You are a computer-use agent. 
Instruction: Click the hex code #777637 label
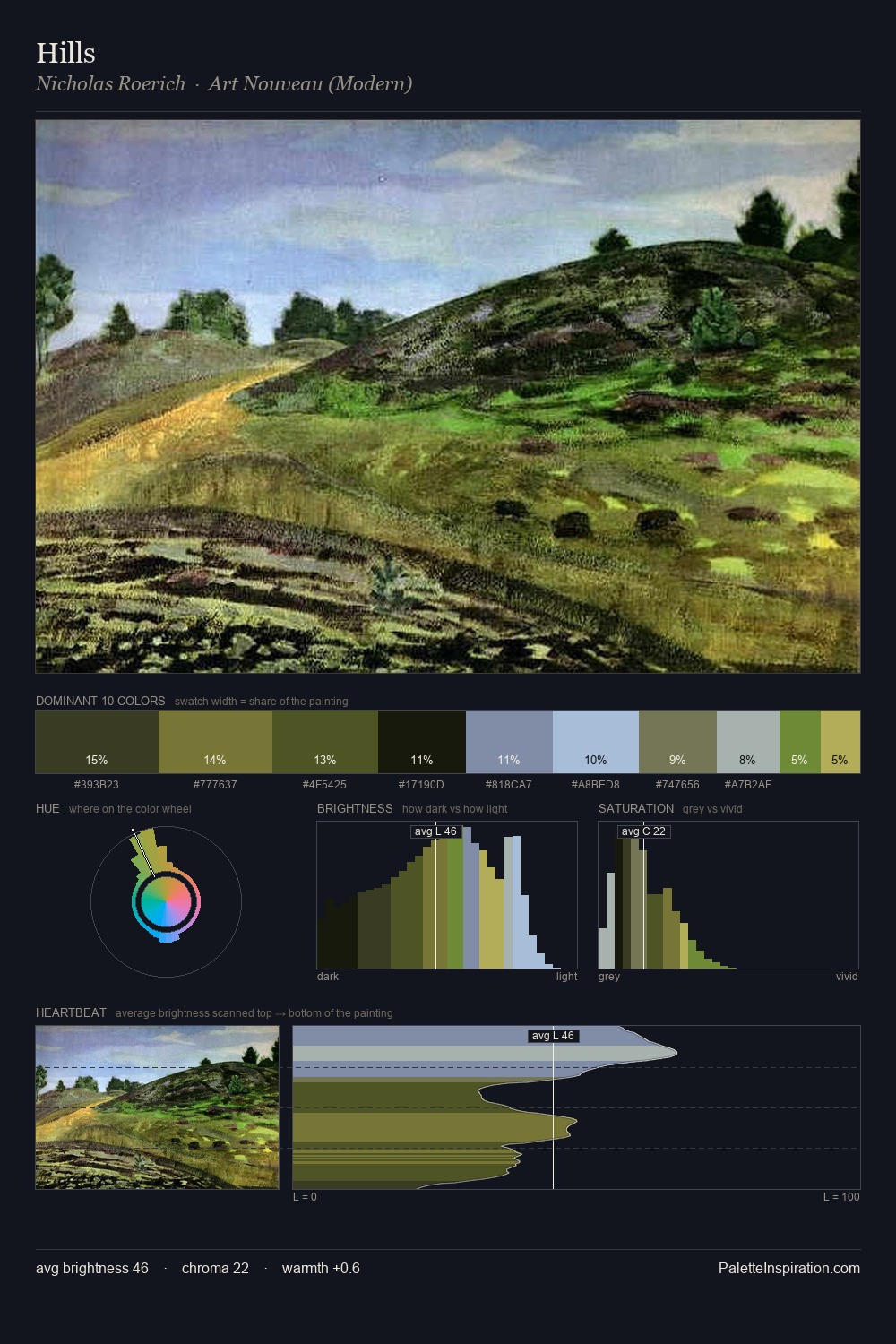215,784
